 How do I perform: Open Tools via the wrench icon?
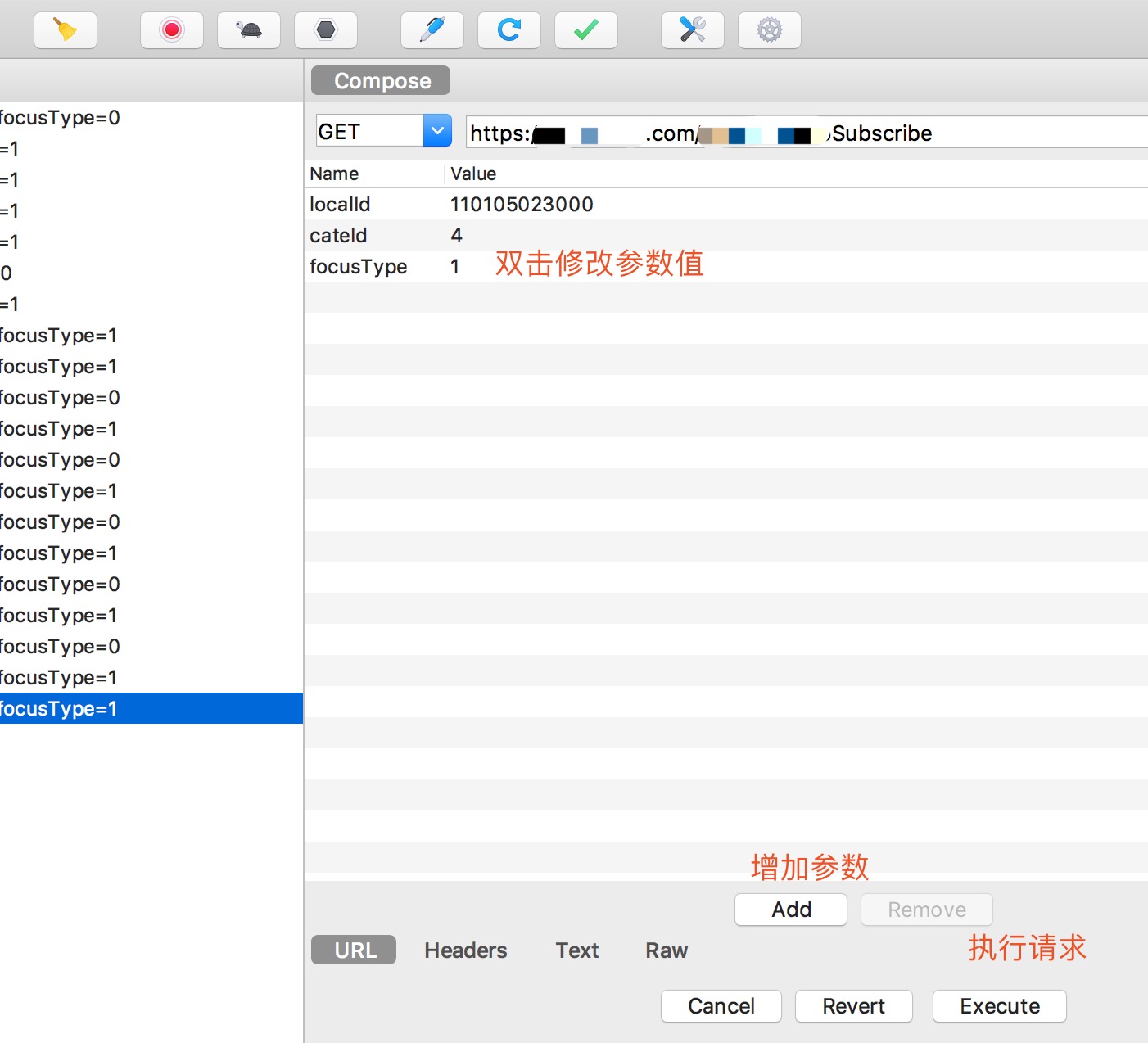point(693,30)
